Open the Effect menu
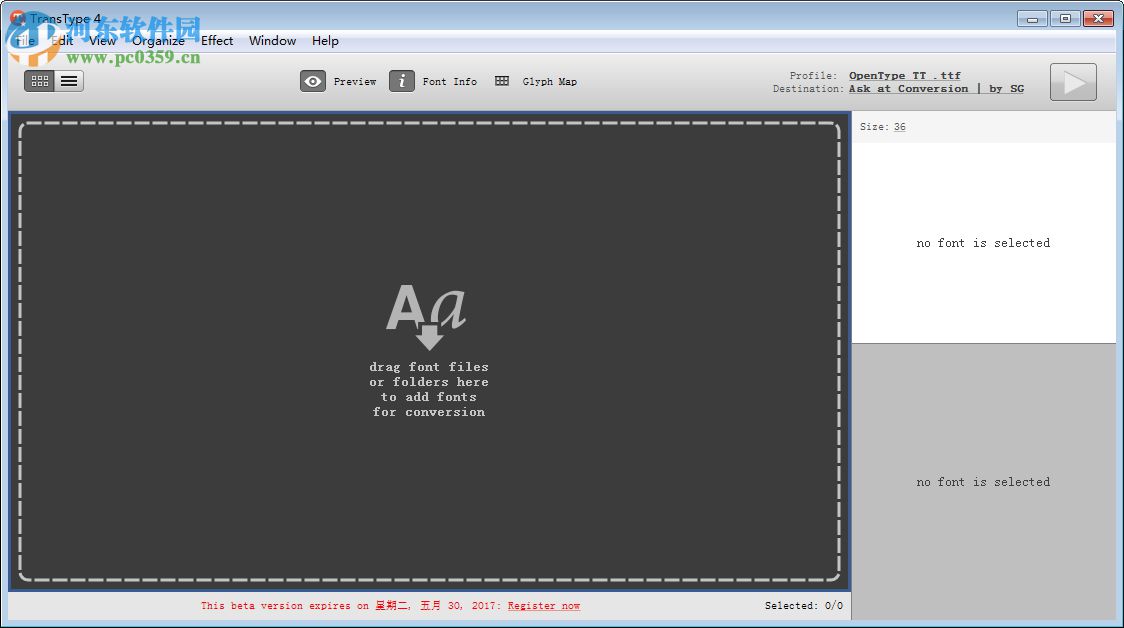1124x628 pixels. tap(216, 40)
